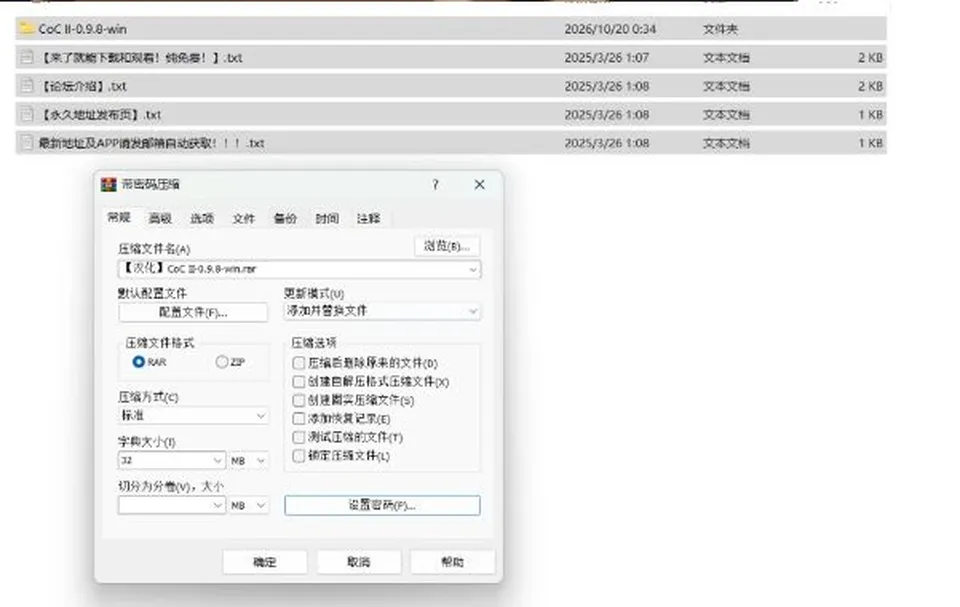Image resolution: width=960 pixels, height=607 pixels.
Task: Enable 压缩后删除原来的文件(D) checkbox
Action: point(299,363)
